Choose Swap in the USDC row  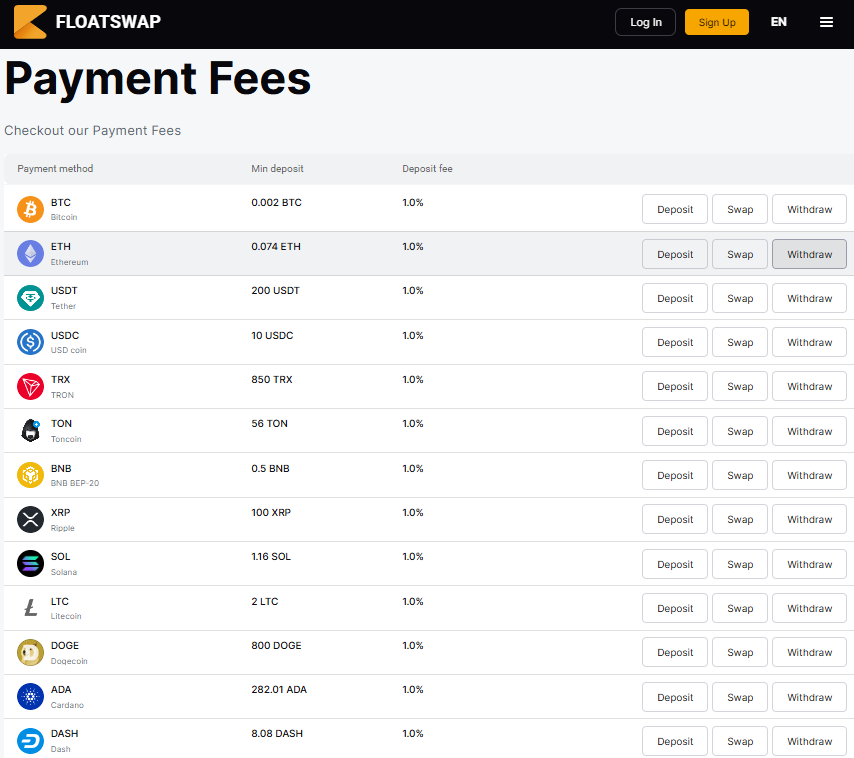(x=740, y=343)
